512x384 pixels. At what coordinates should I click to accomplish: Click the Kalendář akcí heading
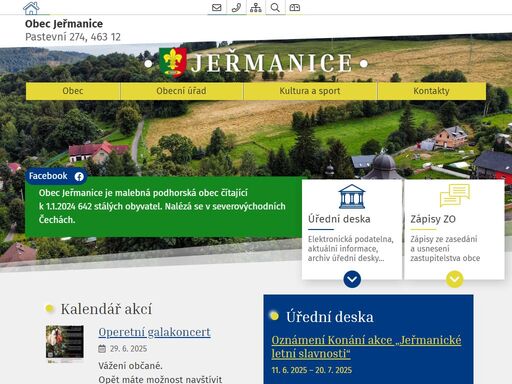[106, 309]
